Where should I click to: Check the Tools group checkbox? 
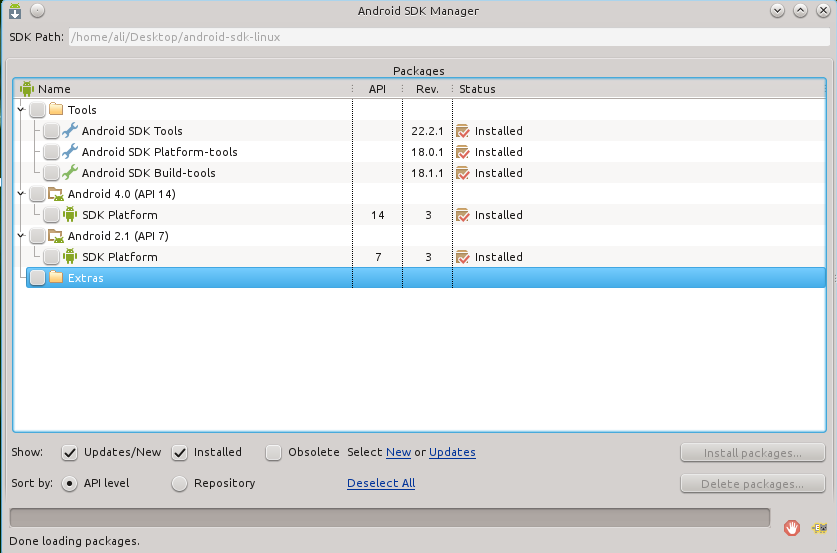point(37,110)
